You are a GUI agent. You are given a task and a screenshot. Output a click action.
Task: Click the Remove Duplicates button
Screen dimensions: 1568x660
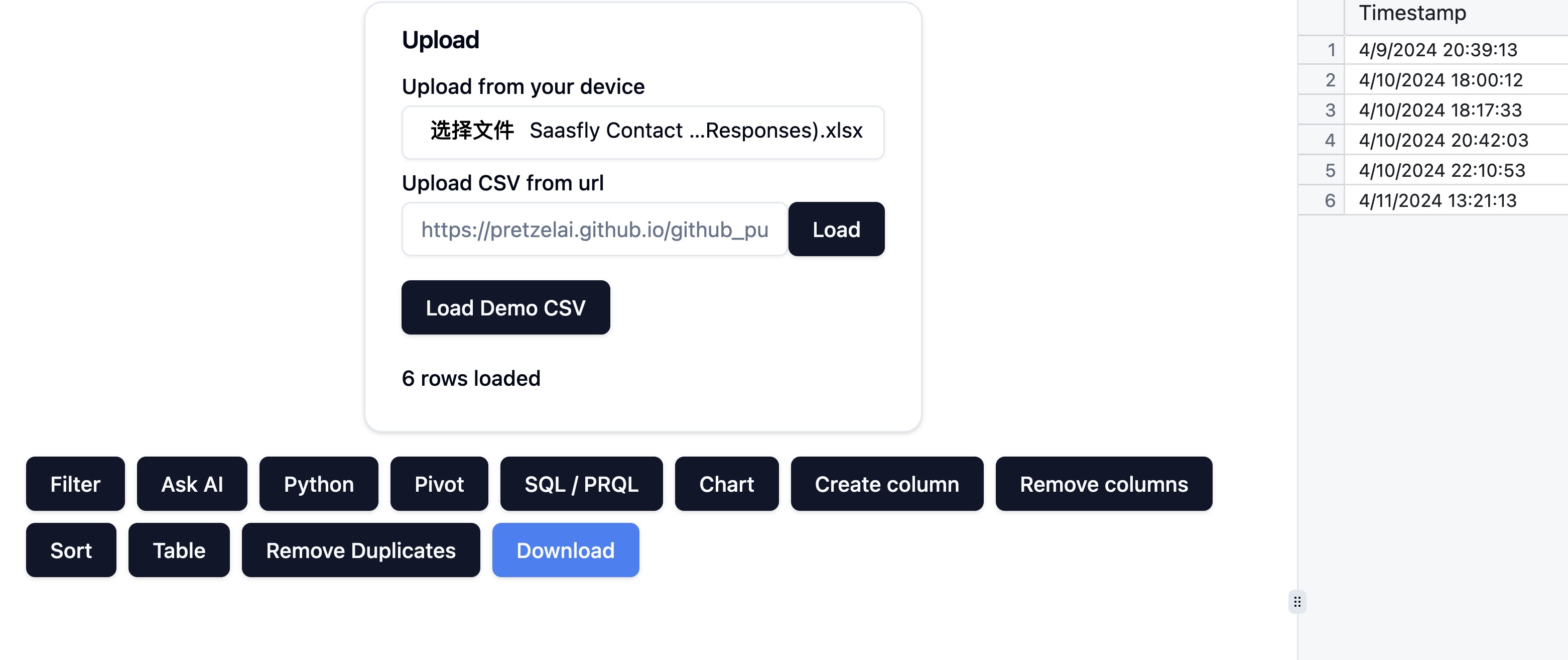361,550
